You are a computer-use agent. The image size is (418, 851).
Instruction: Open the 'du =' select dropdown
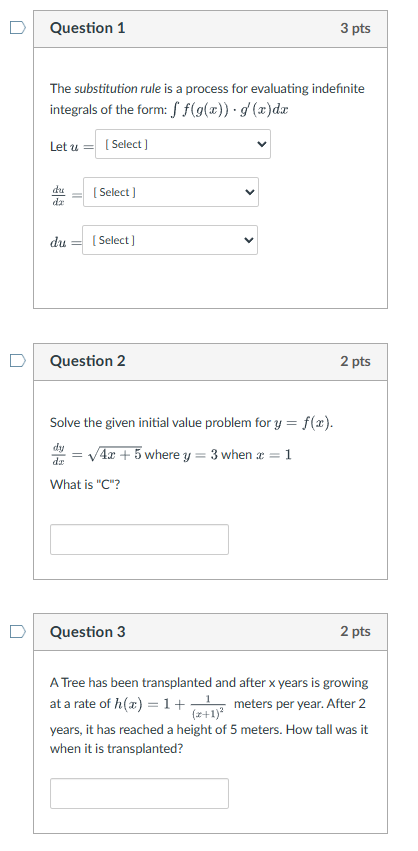(170, 240)
